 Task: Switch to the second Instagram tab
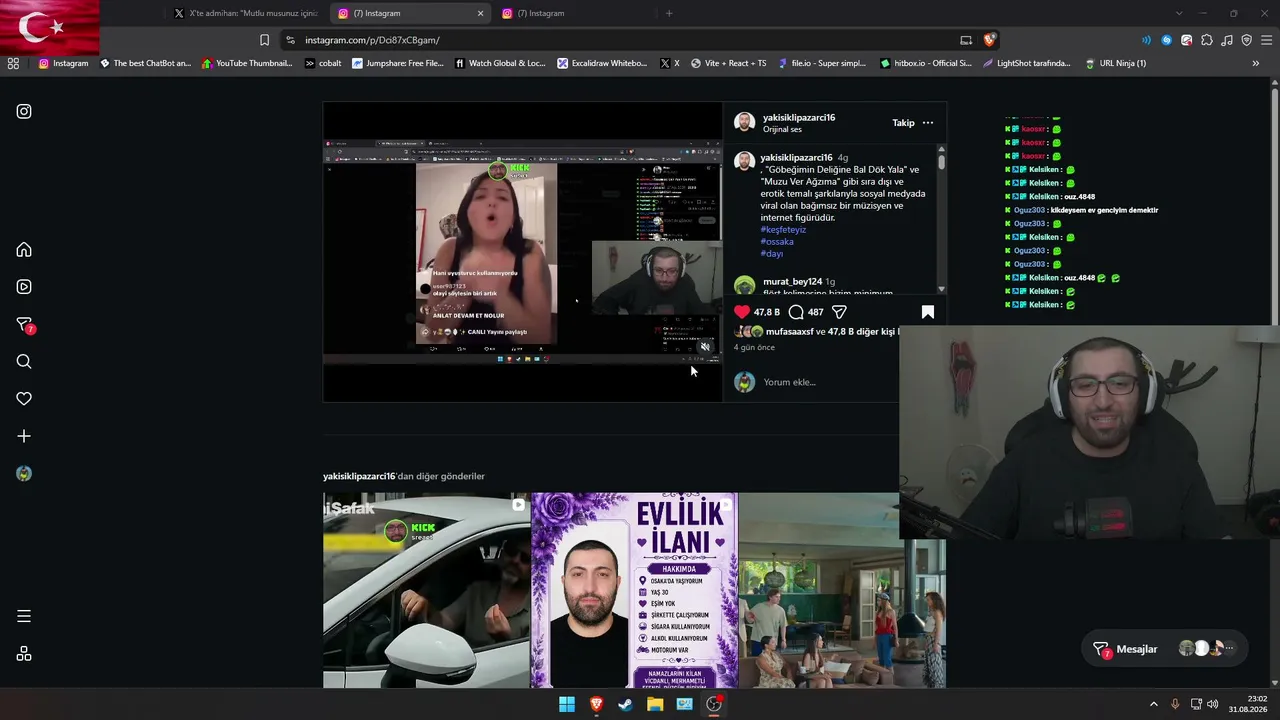(574, 13)
